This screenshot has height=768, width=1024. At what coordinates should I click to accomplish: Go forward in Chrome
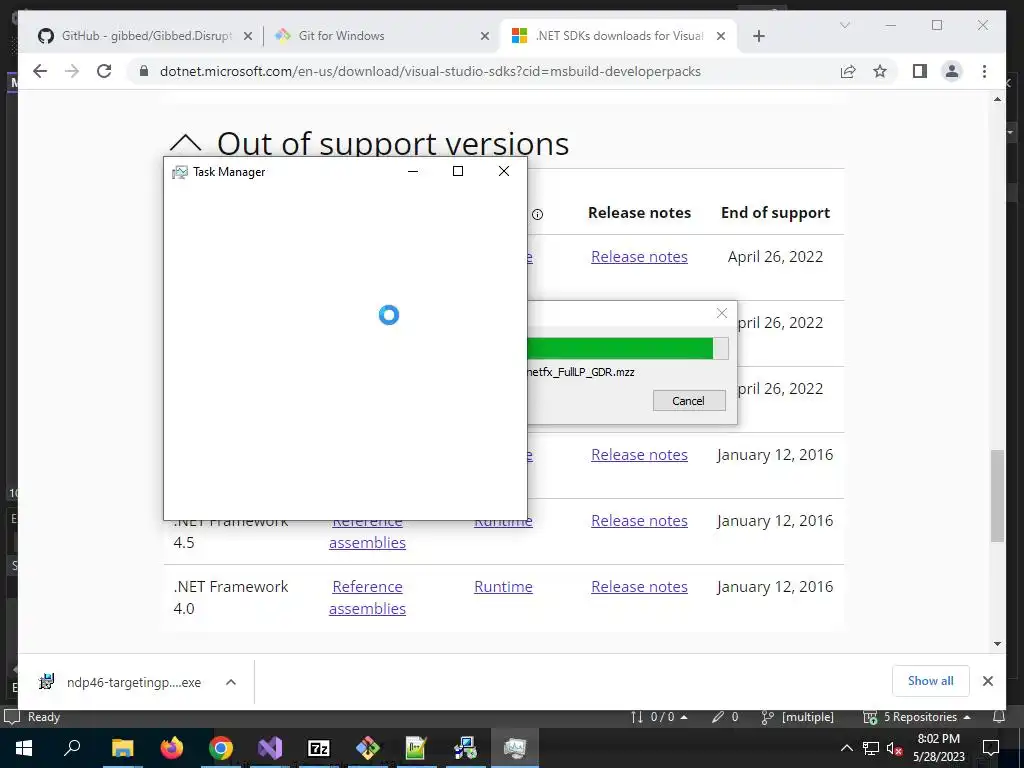(x=72, y=71)
